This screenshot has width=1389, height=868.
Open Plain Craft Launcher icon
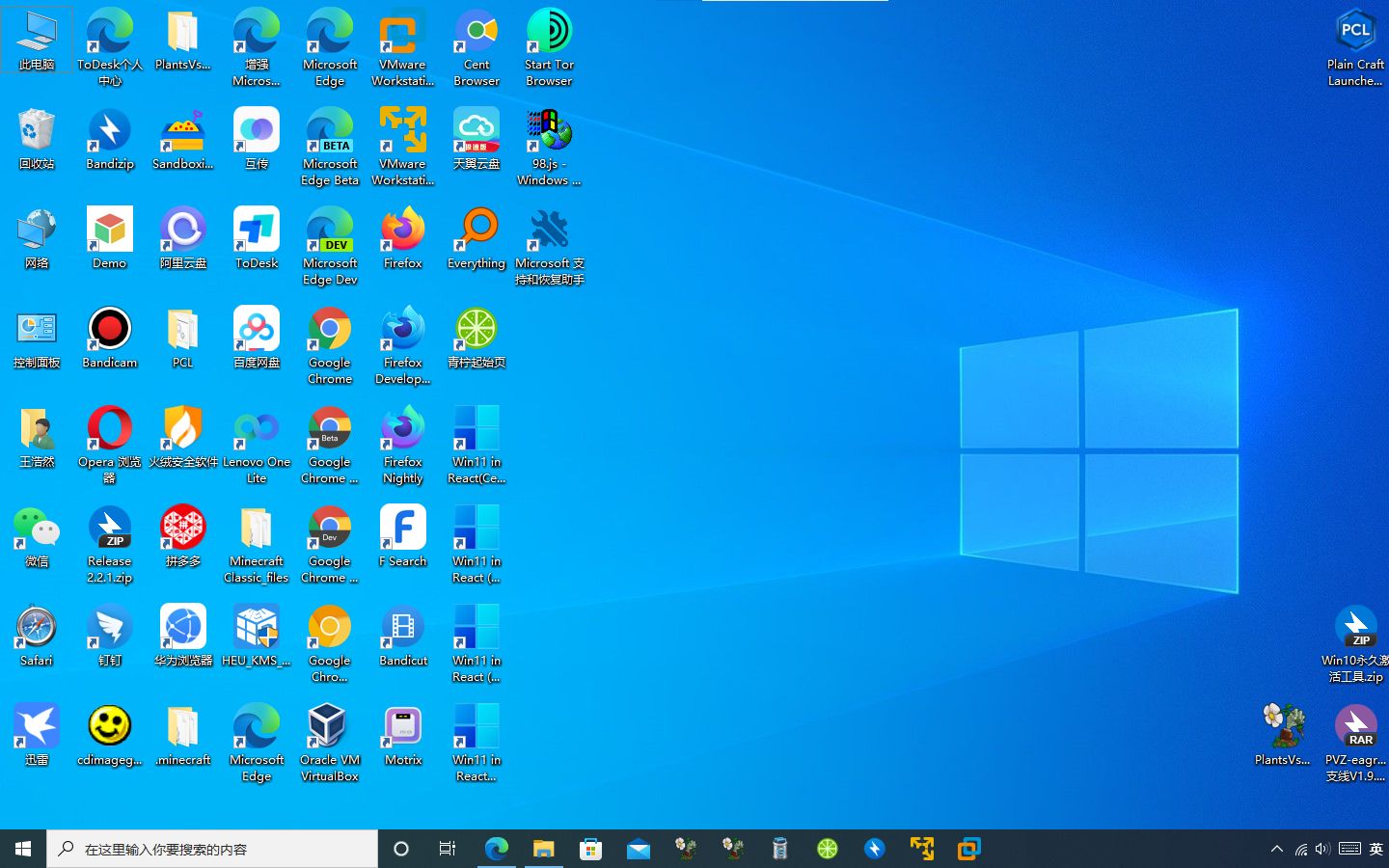click(1355, 47)
